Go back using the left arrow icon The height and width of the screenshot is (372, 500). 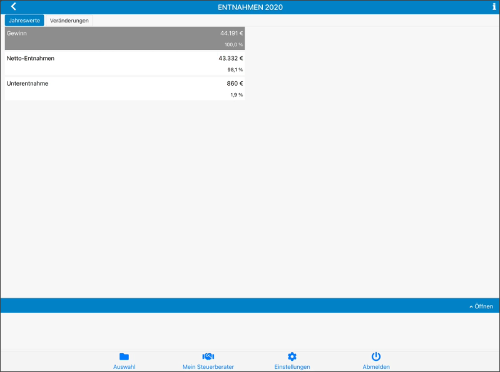click(x=13, y=7)
